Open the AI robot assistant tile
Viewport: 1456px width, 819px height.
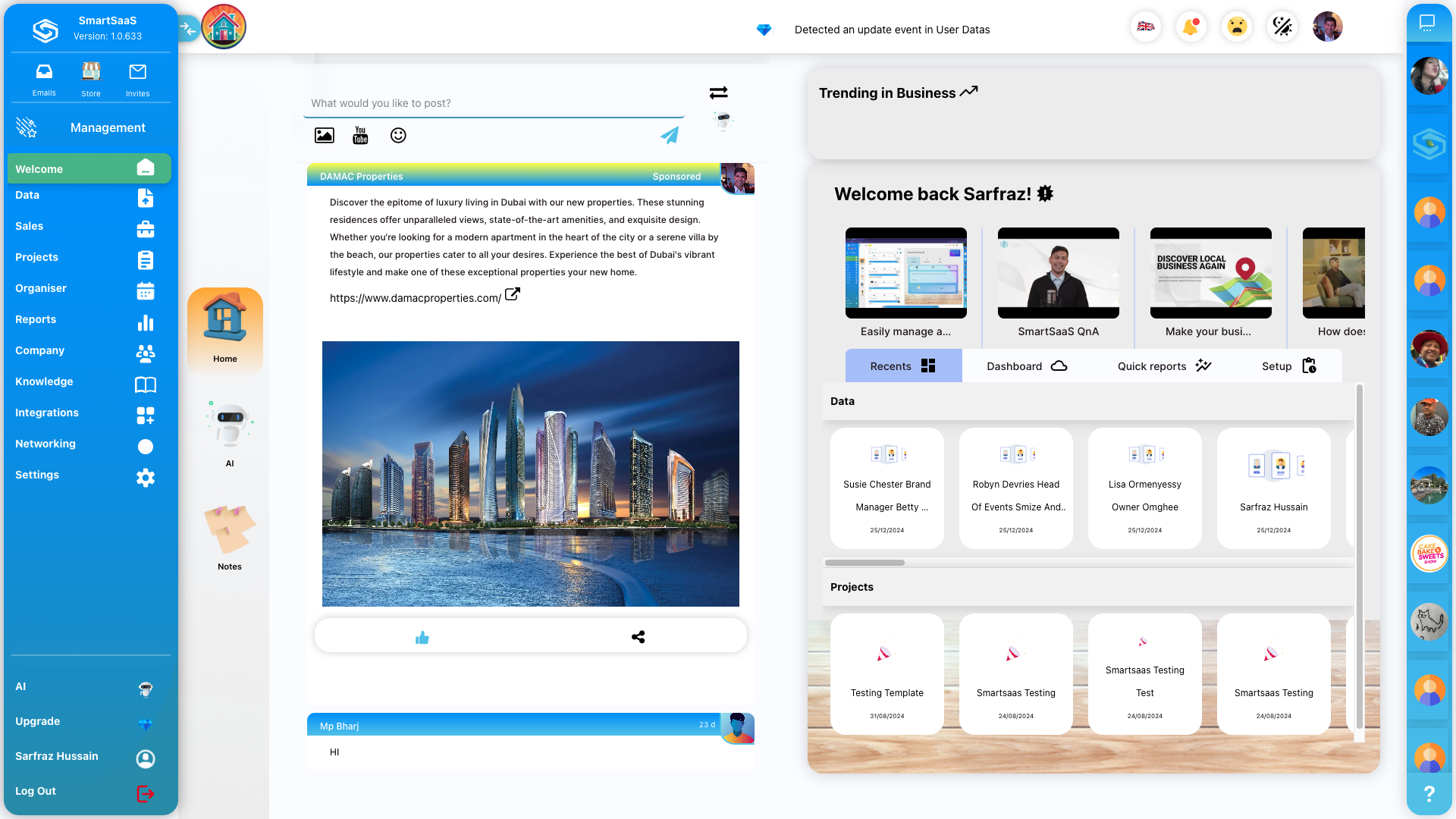point(230,434)
